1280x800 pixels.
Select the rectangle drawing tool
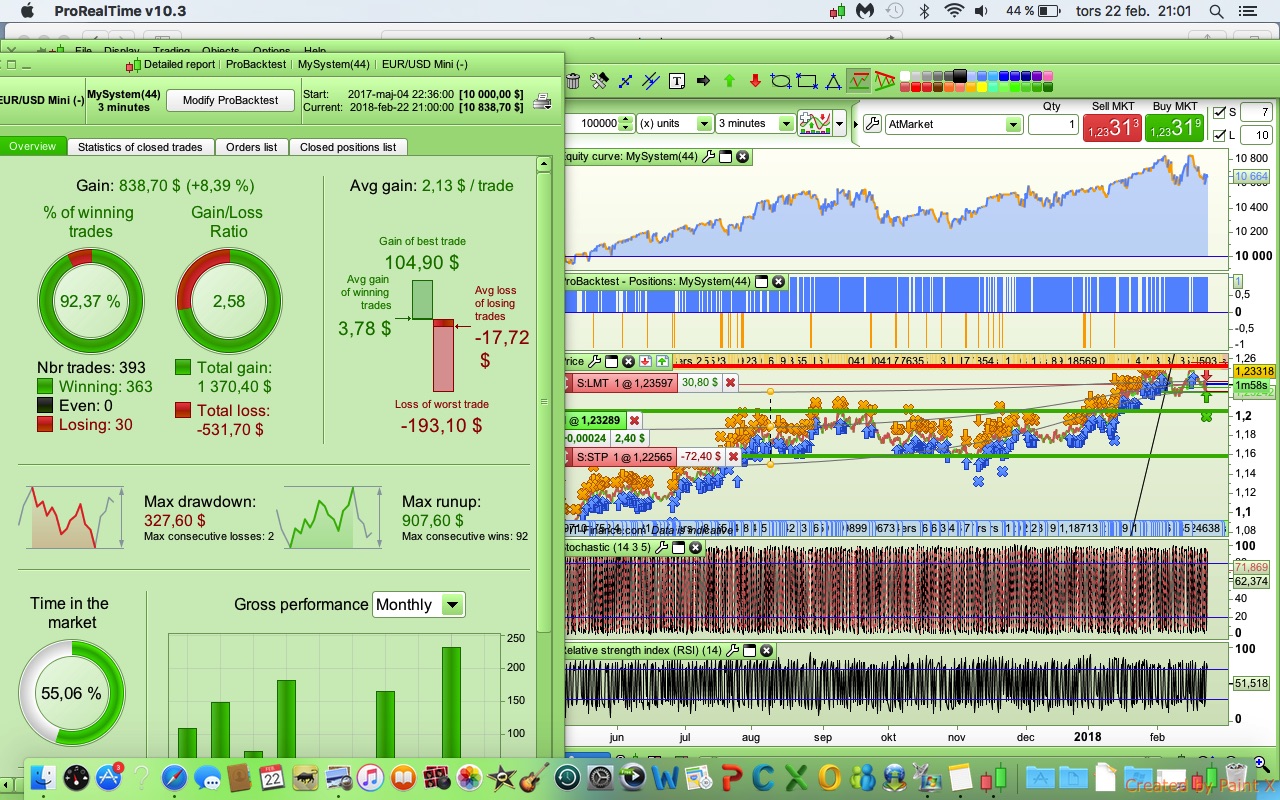tap(806, 81)
